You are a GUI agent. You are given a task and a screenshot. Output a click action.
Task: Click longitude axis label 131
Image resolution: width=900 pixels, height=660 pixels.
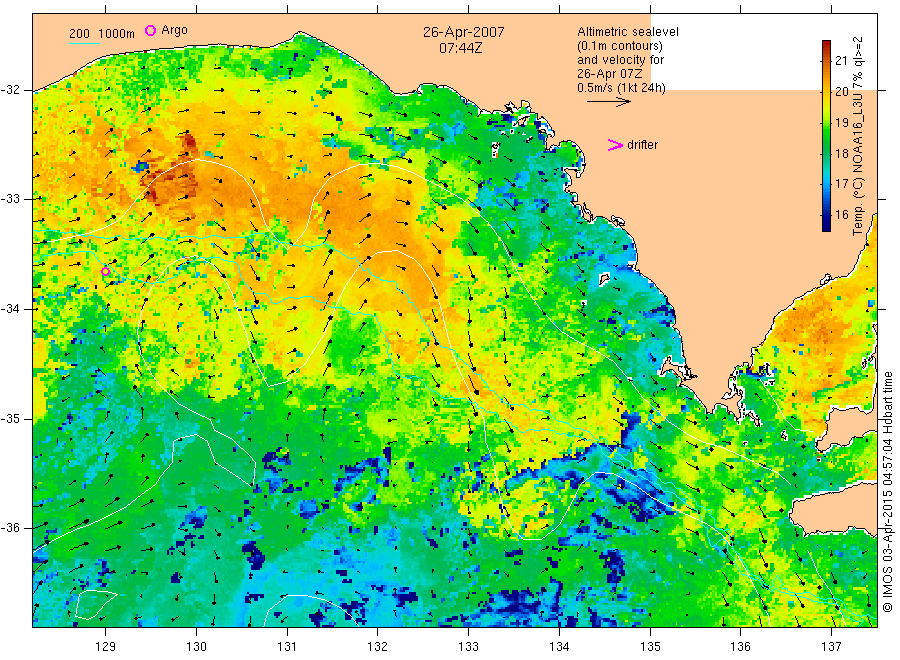click(x=287, y=647)
